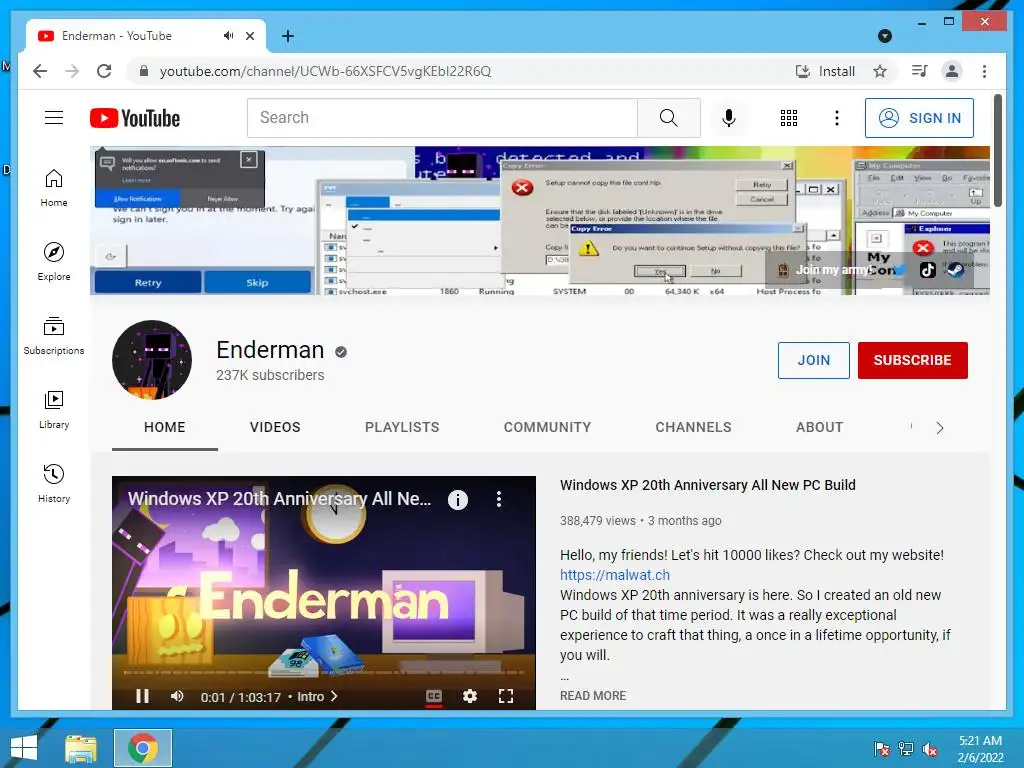Screen dimensions: 1024x768
Task: Click the Chrome taskbar button
Action: coord(143,748)
